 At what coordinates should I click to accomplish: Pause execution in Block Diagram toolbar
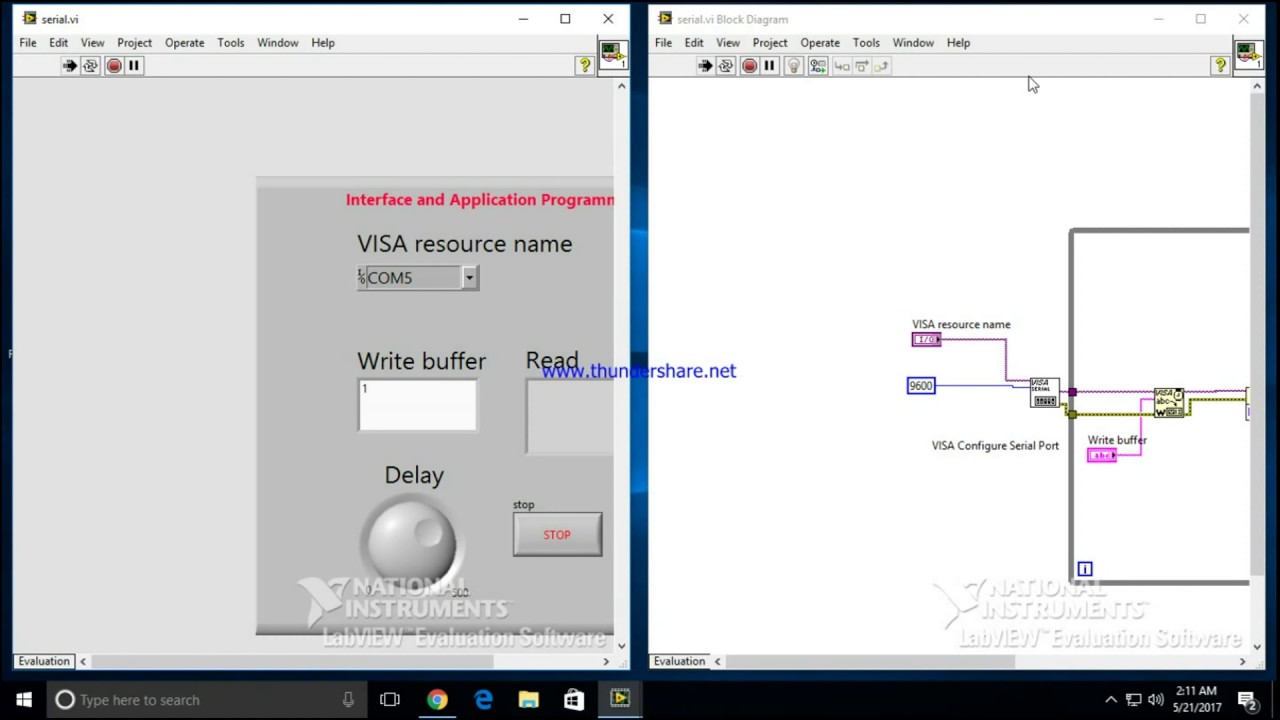[770, 66]
